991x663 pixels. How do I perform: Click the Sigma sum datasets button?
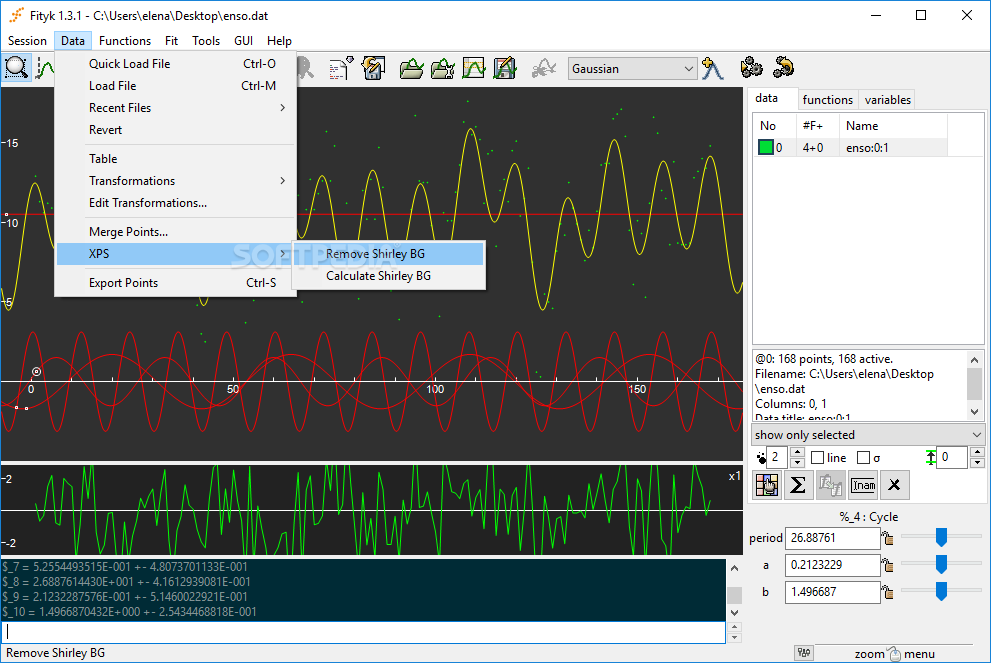[798, 485]
